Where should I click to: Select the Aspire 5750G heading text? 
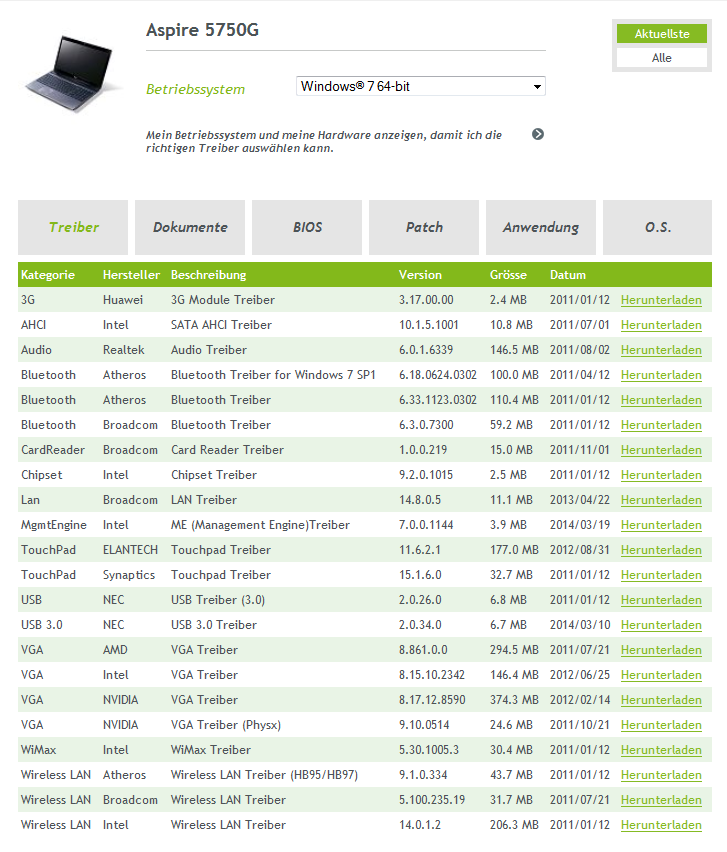pyautogui.click(x=202, y=30)
